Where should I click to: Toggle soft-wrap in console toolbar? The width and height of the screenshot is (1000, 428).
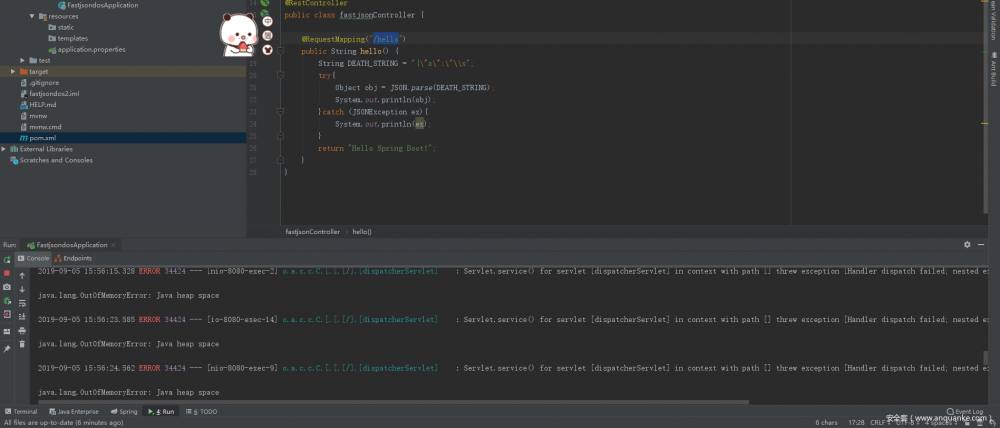coord(22,302)
